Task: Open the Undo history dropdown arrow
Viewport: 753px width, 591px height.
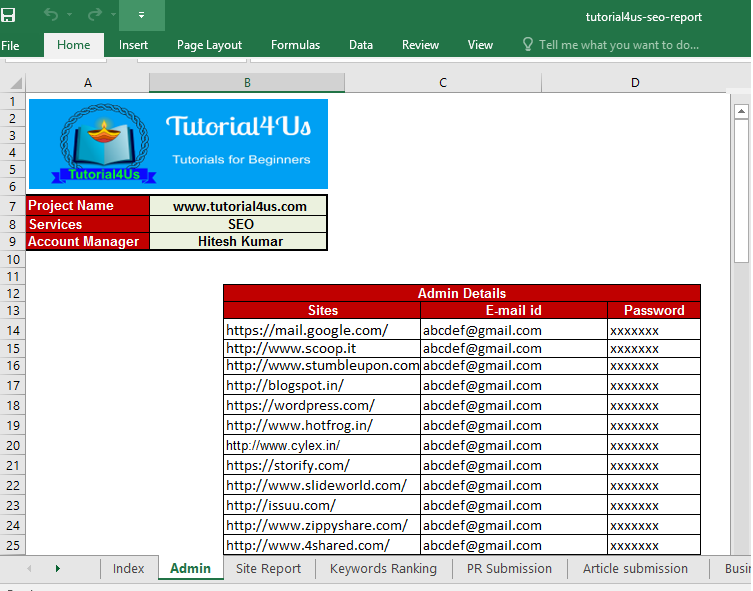Action: [70, 15]
